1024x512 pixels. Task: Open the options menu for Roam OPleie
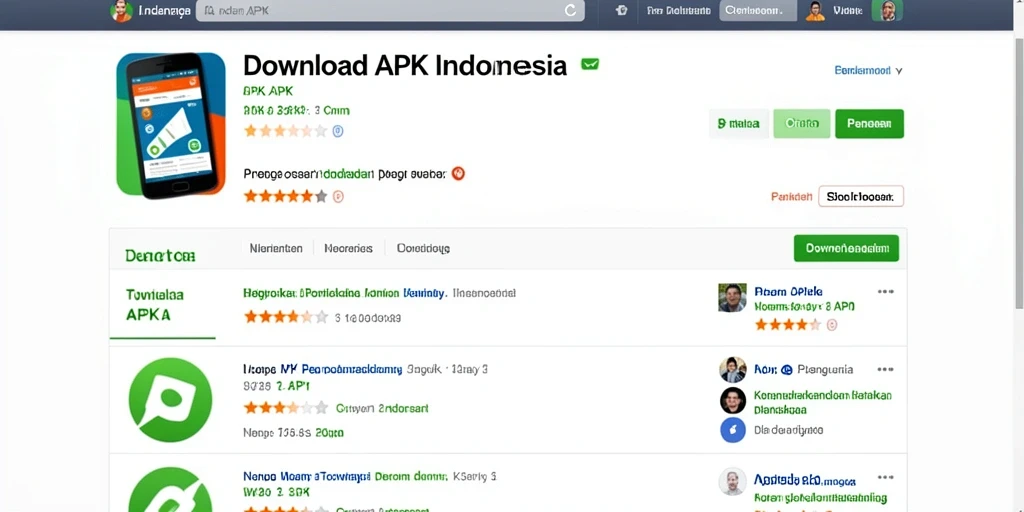886,291
